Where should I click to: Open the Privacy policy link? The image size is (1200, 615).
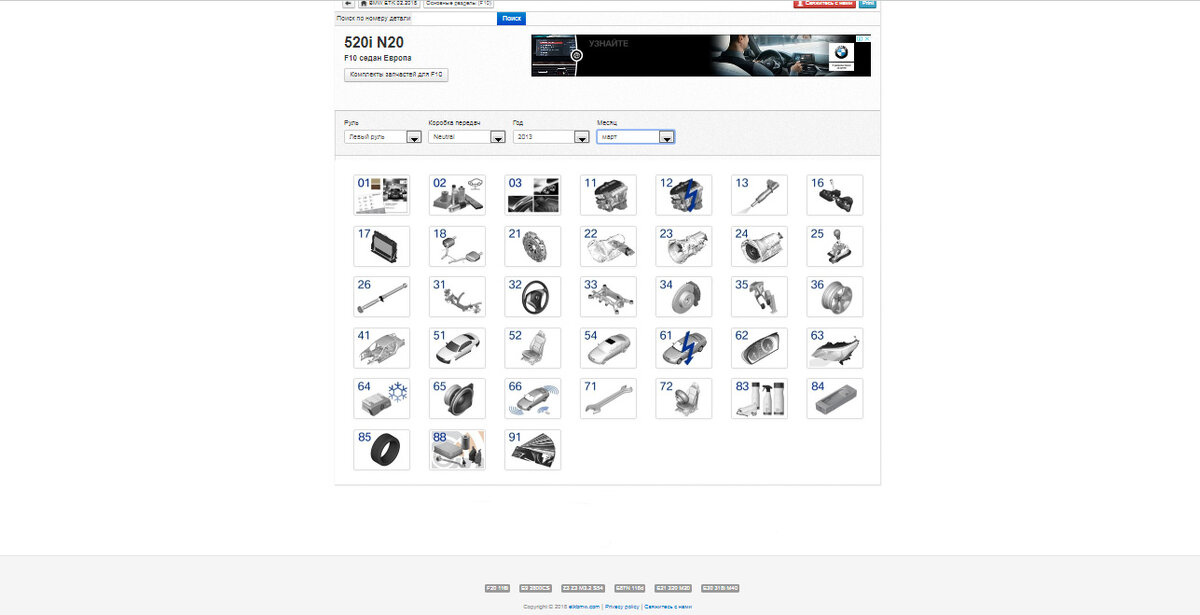[622, 607]
